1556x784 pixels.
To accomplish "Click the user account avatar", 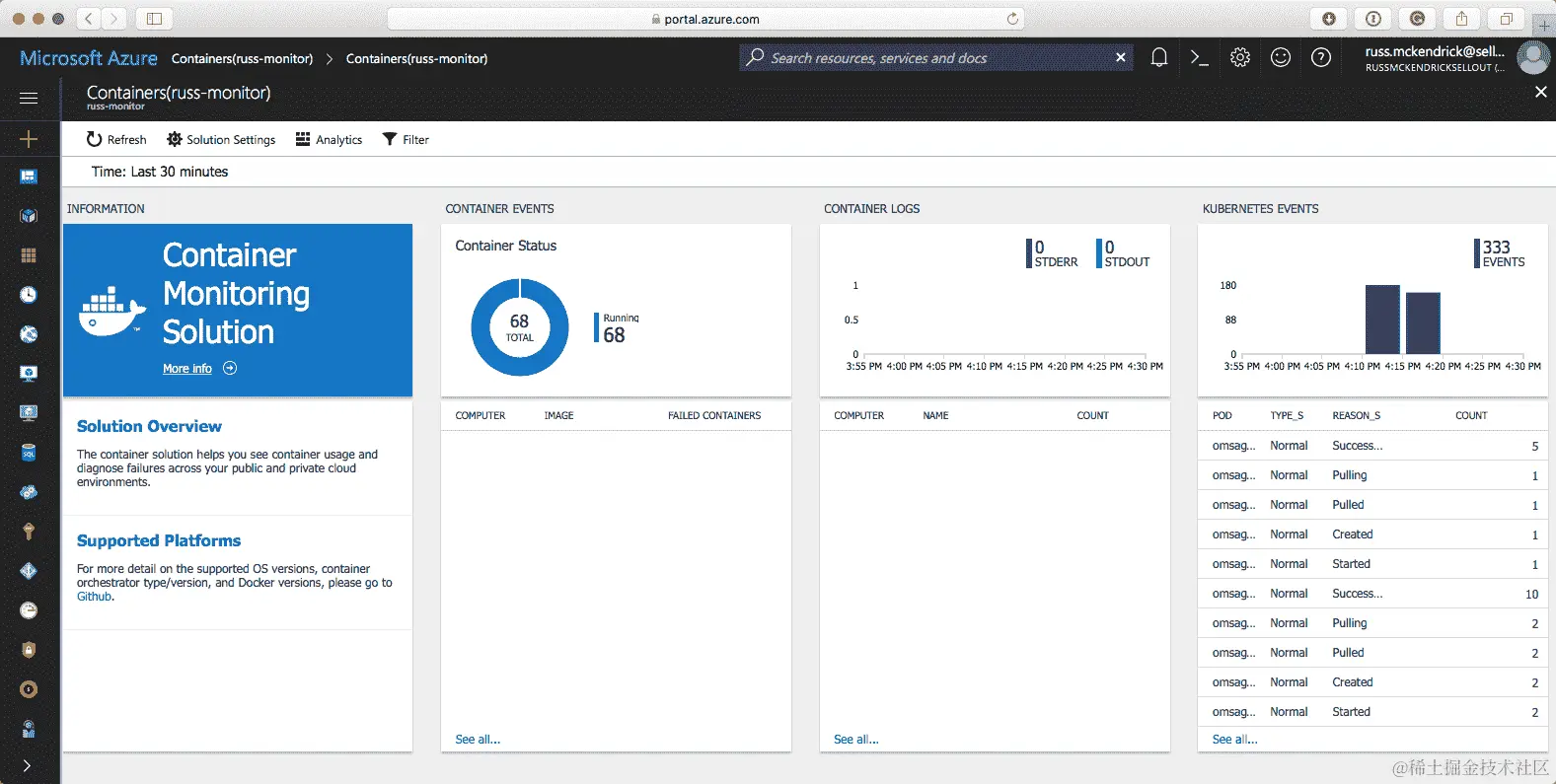I will [x=1532, y=58].
